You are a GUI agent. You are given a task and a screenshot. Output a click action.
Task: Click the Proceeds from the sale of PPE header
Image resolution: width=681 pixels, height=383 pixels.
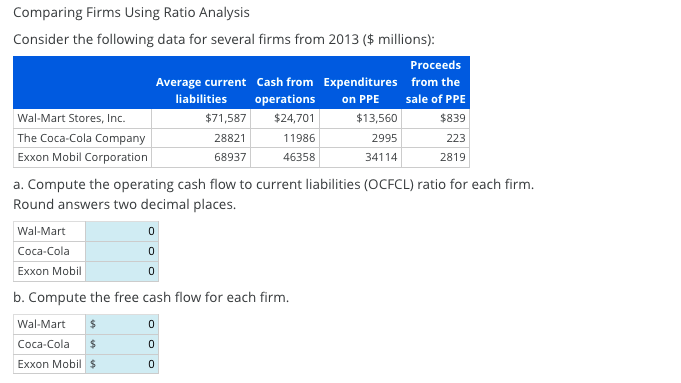pos(436,82)
